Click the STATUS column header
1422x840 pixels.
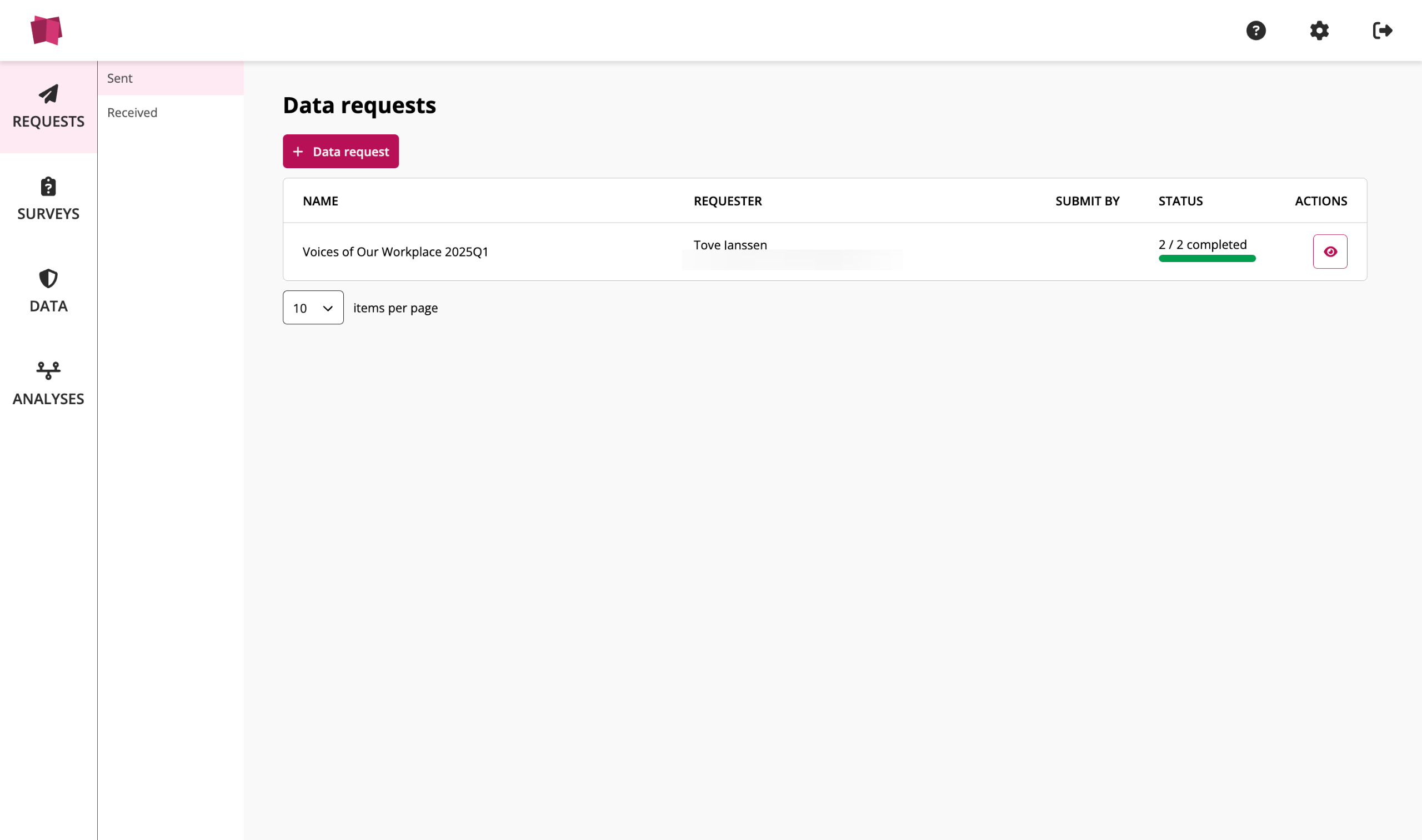pos(1180,201)
